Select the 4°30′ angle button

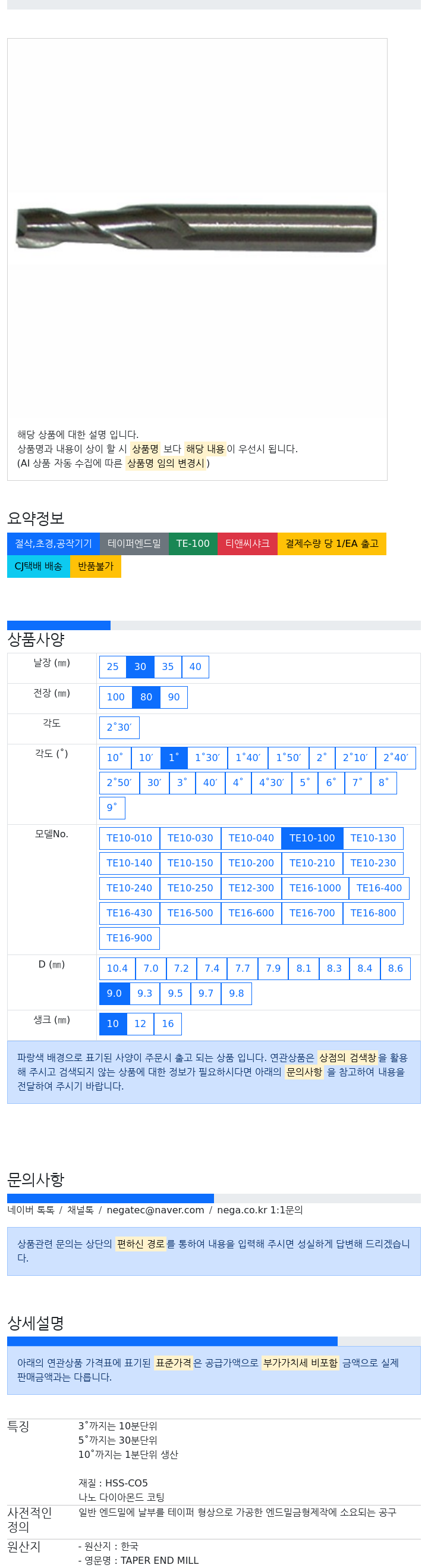[272, 783]
